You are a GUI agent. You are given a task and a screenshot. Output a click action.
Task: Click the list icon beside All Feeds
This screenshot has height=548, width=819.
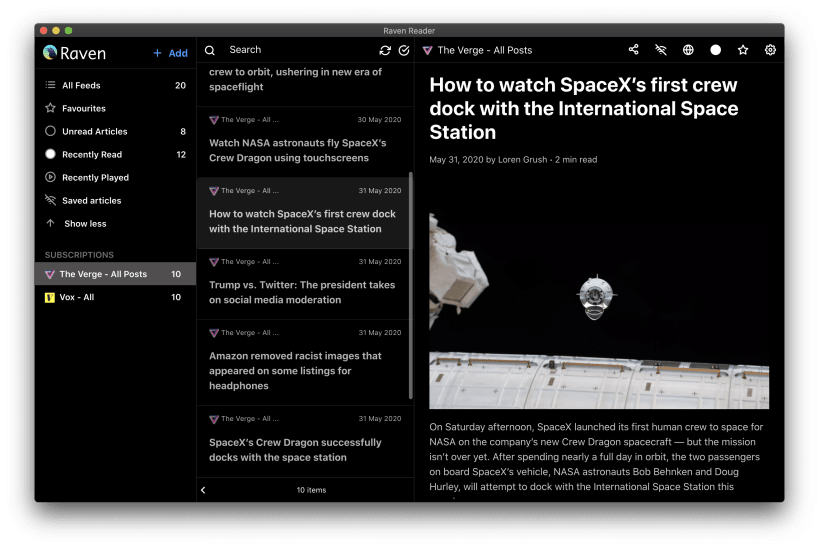click(50, 85)
